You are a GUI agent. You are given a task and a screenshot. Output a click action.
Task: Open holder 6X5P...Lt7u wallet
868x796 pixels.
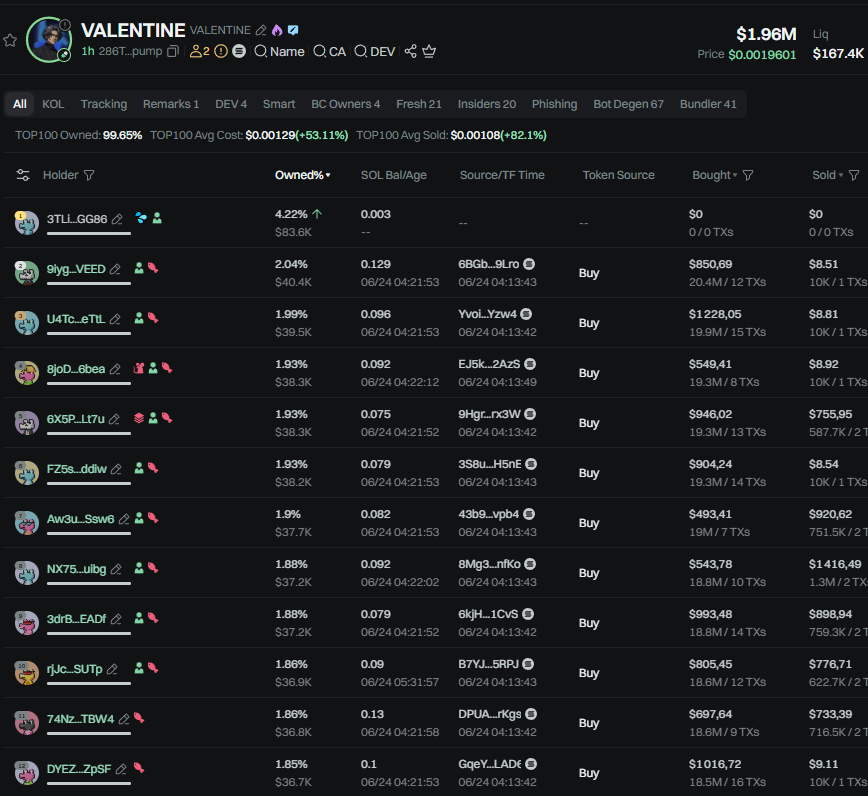point(76,419)
